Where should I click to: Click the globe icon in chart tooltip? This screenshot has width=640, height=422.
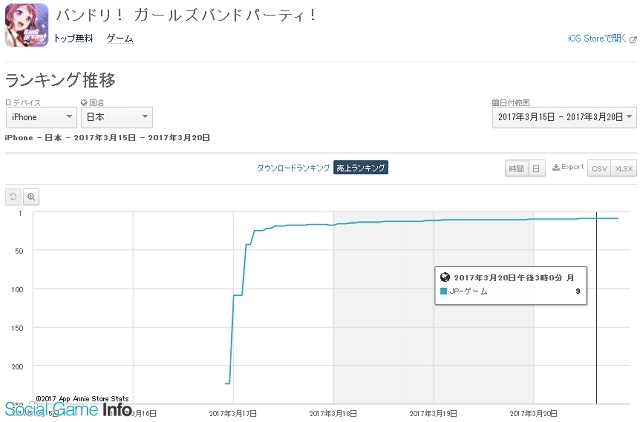coord(444,278)
